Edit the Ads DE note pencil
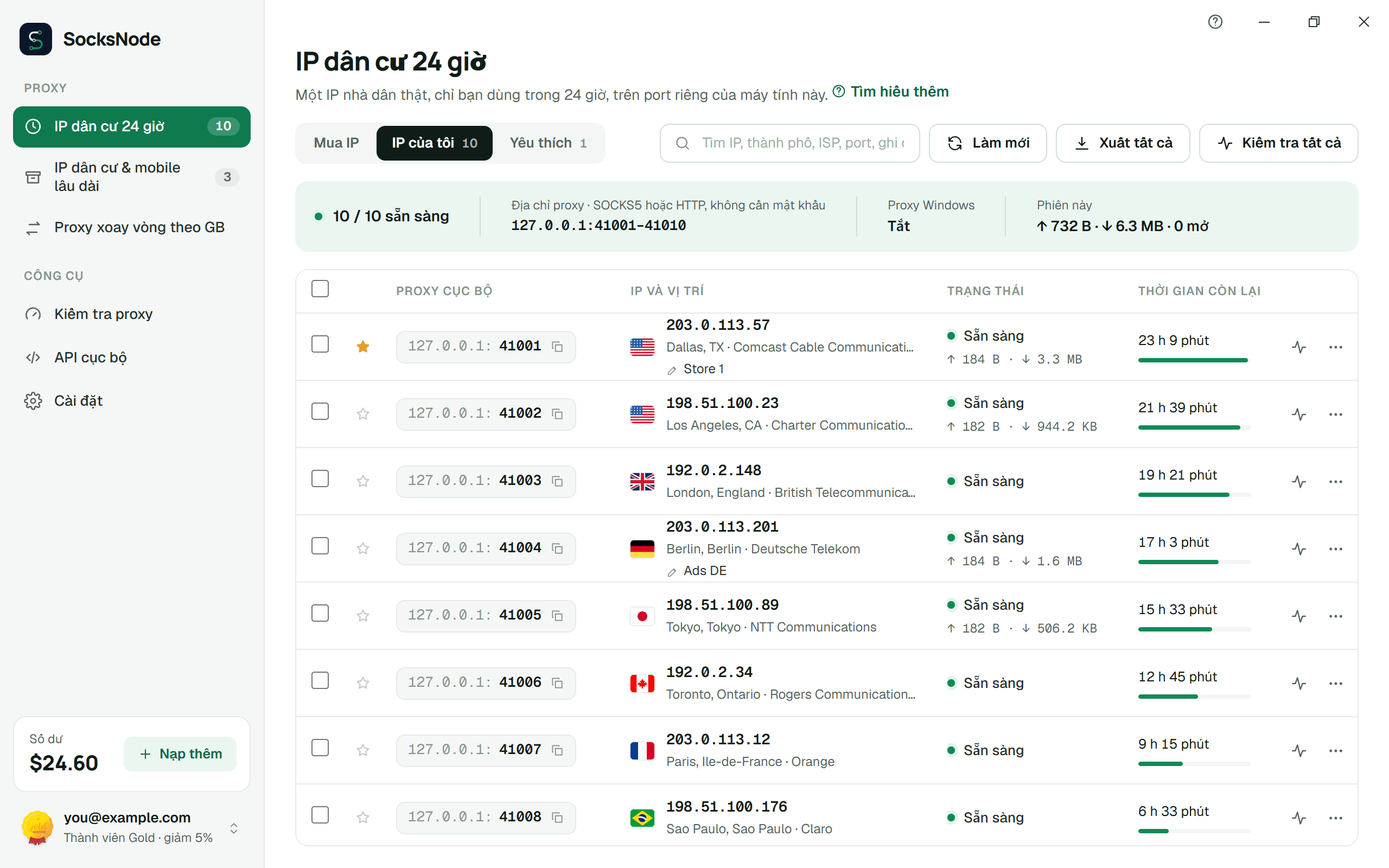Image resolution: width=1389 pixels, height=868 pixels. 672,572
